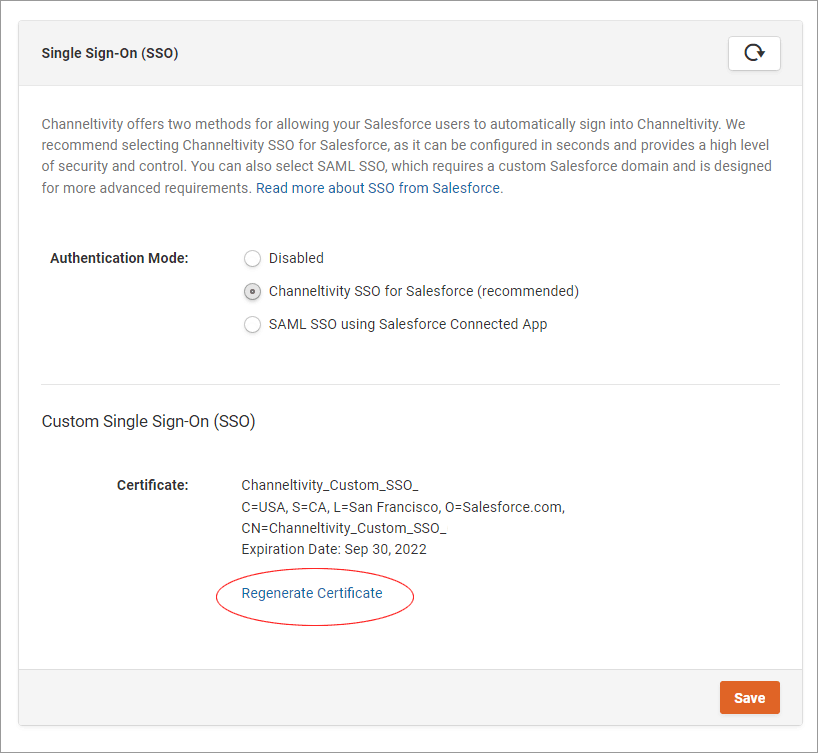
Task: Click the Regenerate Certificate link
Action: pyautogui.click(x=311, y=593)
